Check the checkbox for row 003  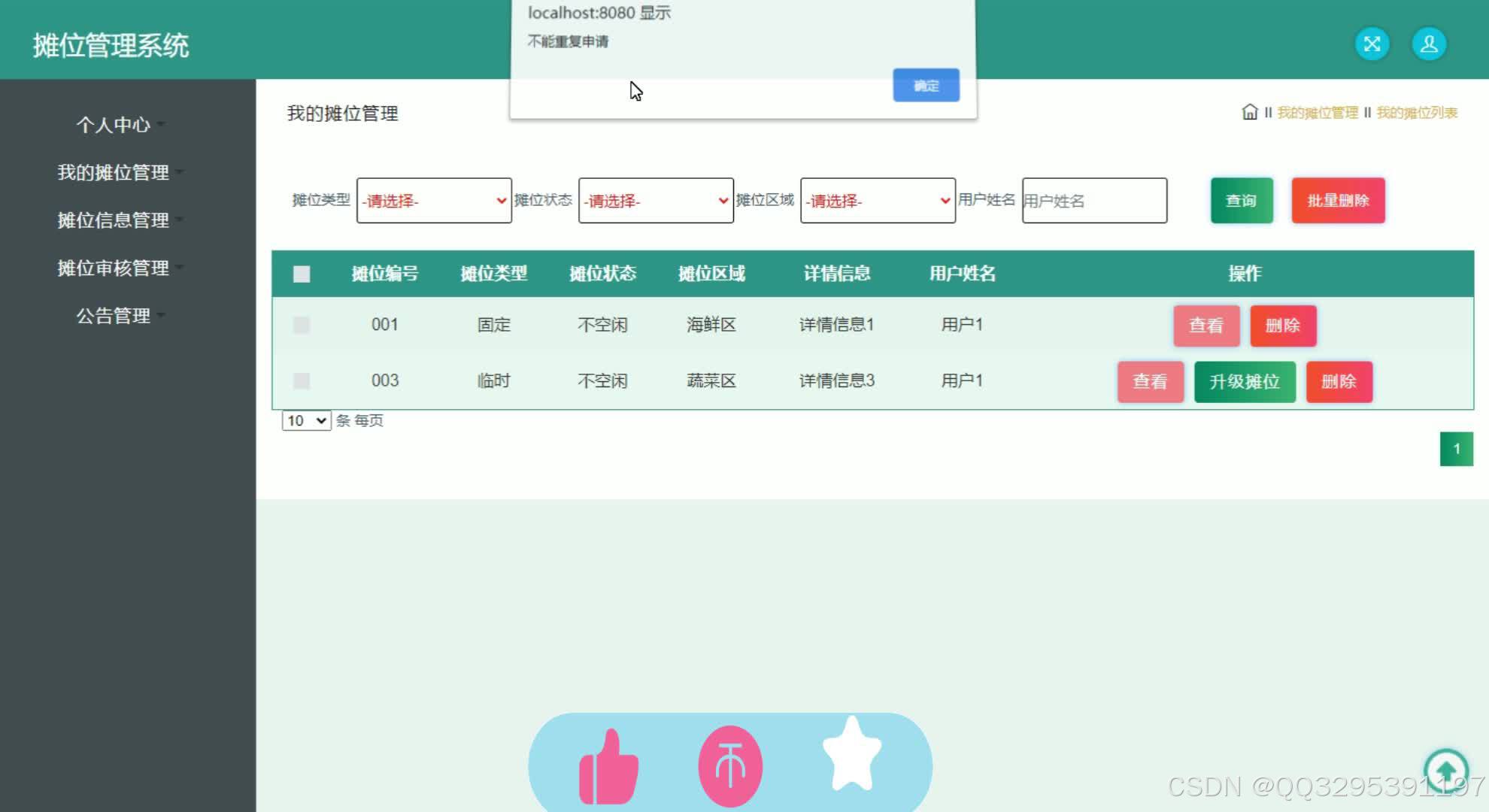[302, 380]
